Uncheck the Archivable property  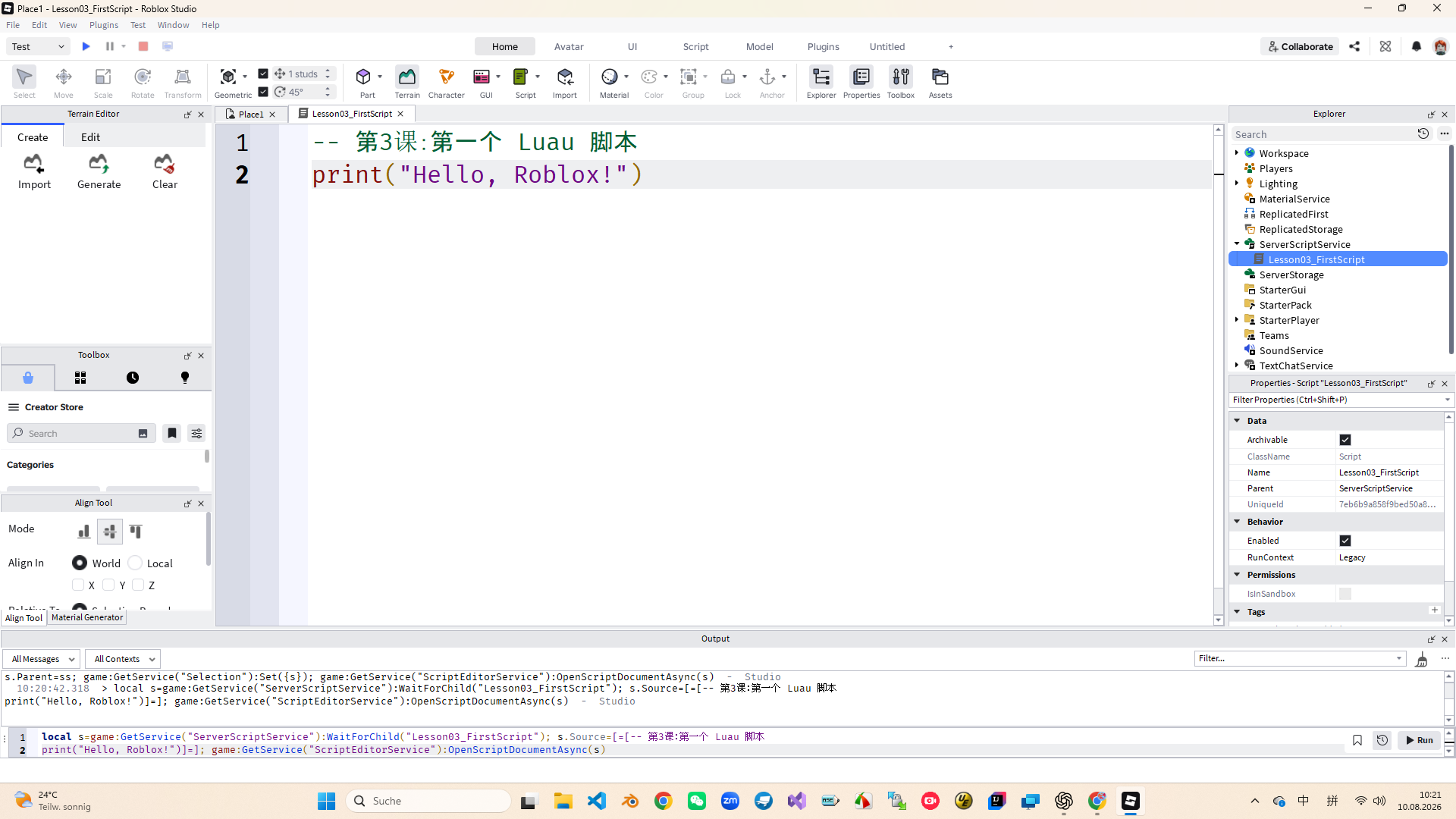tap(1345, 440)
